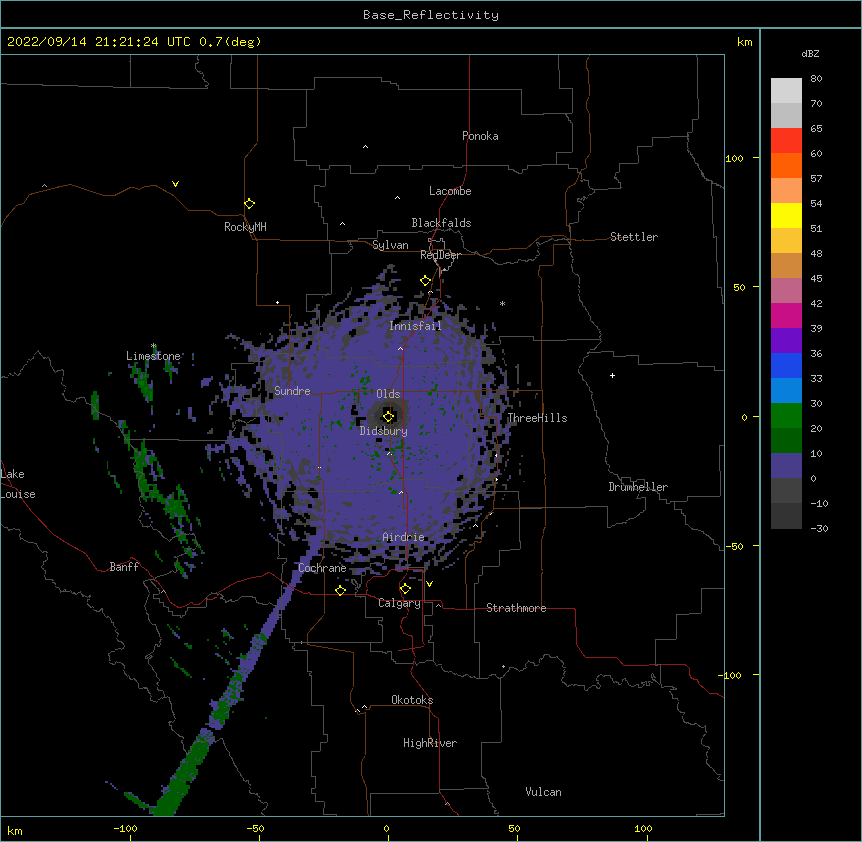Click the Cochrane label
The height and width of the screenshot is (842, 862).
(x=322, y=568)
